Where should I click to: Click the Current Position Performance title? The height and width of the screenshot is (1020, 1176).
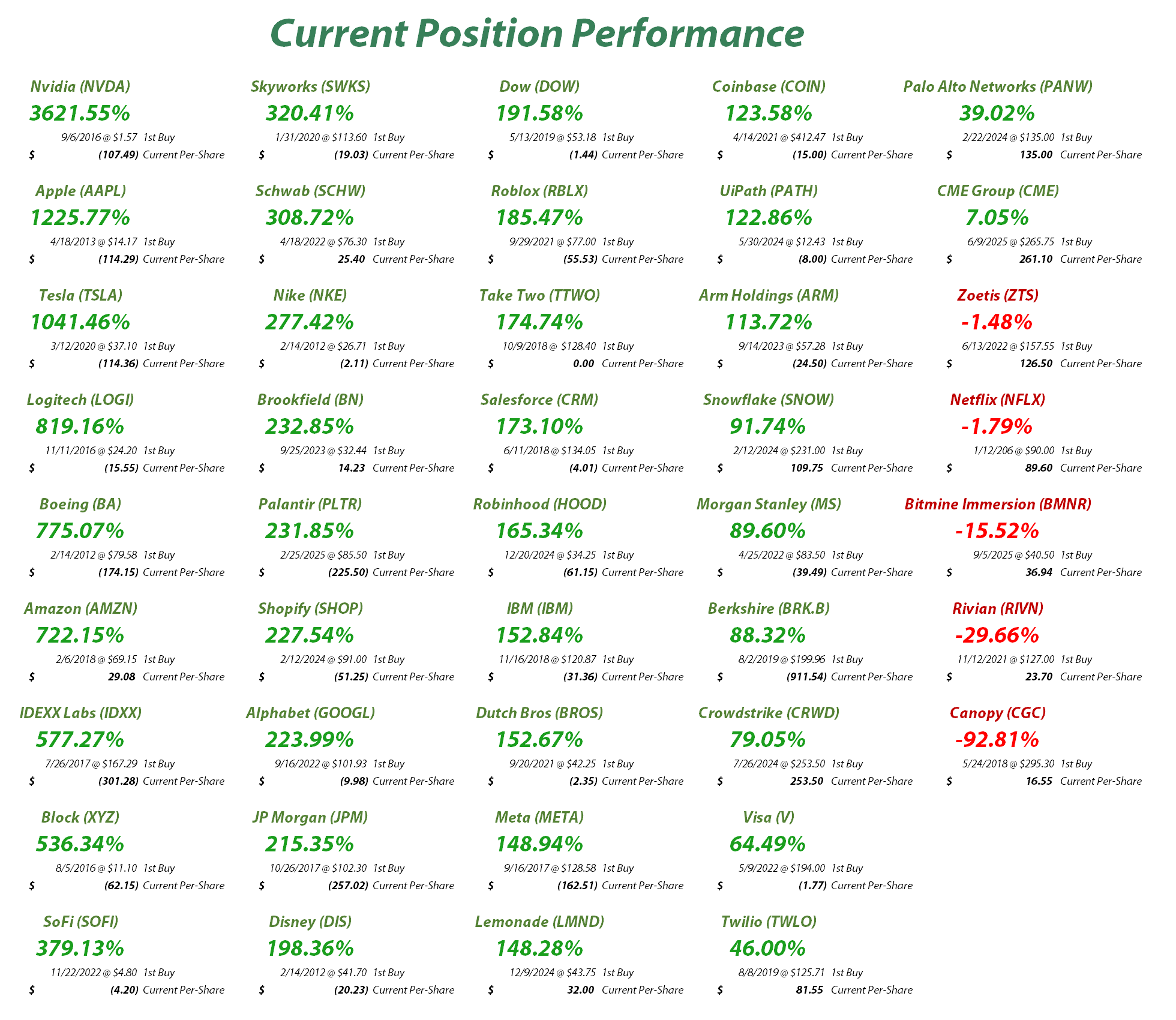tap(537, 33)
